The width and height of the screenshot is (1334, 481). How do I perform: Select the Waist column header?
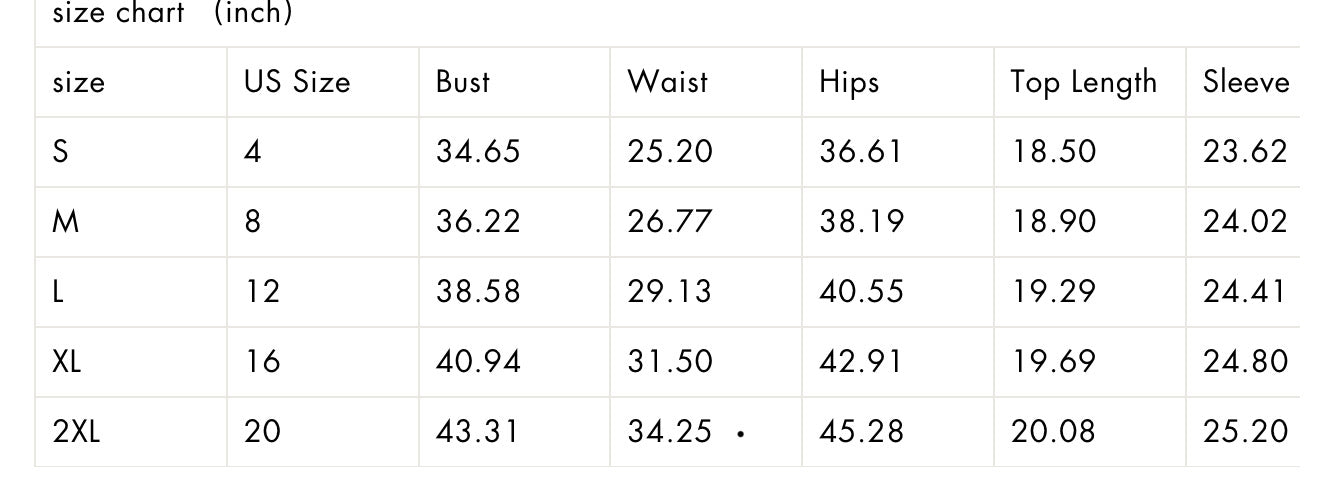[x=668, y=81]
